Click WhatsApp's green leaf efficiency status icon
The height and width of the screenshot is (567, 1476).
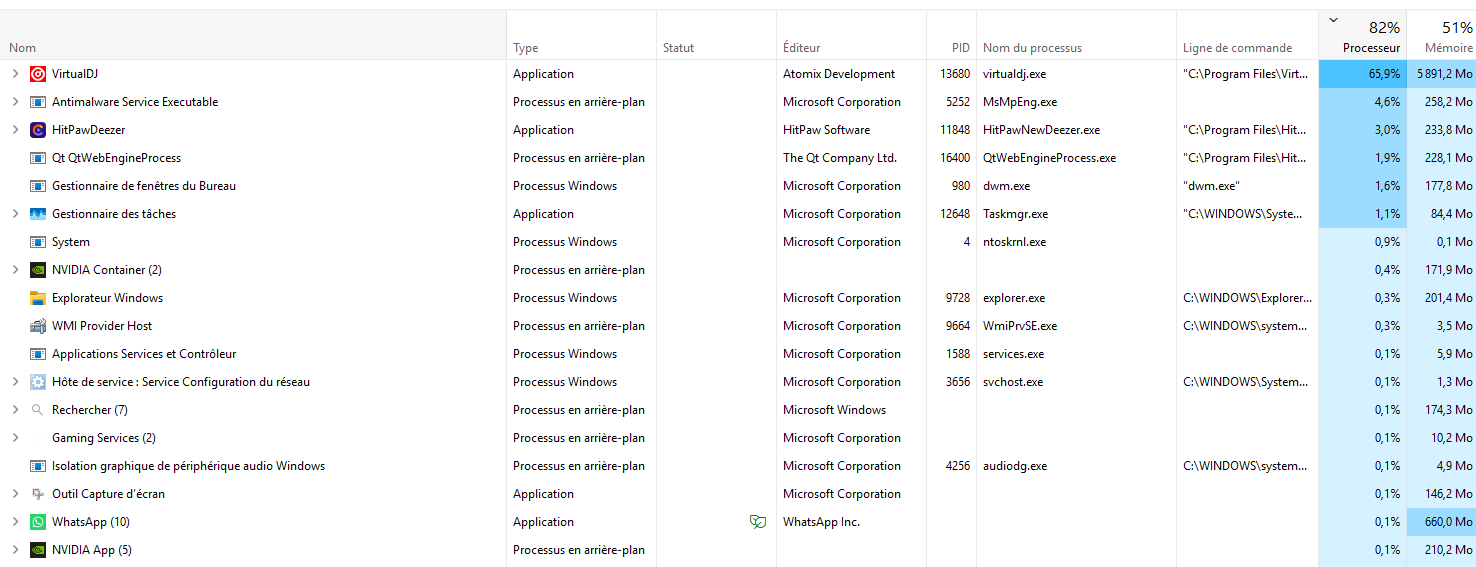coord(758,522)
